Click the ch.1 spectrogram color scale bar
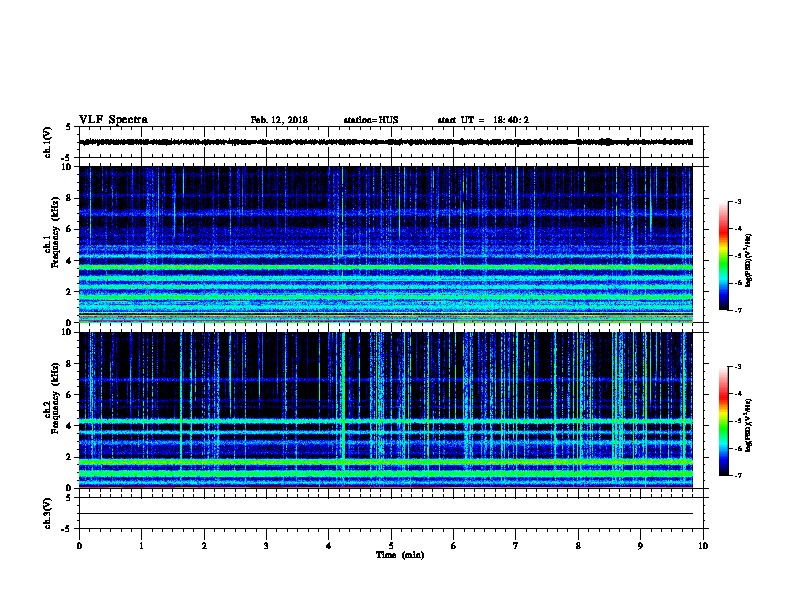The image size is (792, 612). coord(724,256)
